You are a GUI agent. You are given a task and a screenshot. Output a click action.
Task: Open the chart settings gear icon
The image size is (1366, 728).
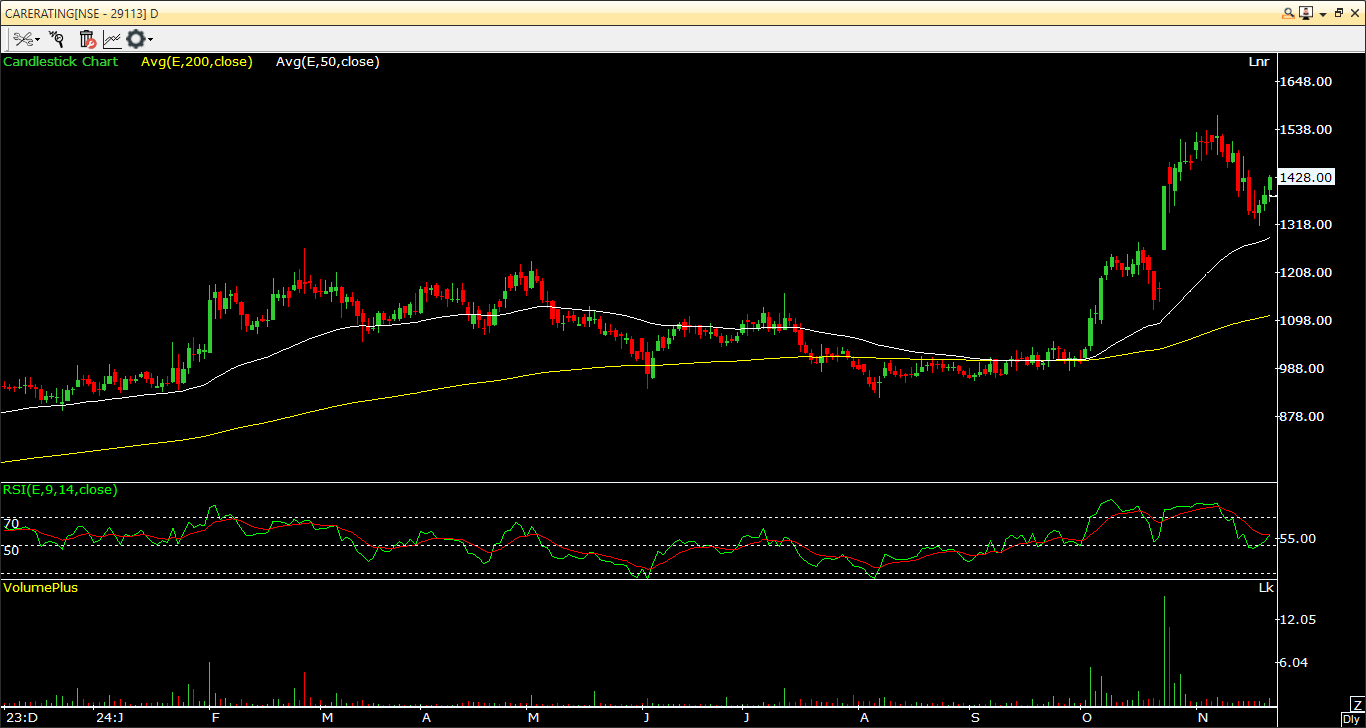pyautogui.click(x=135, y=39)
